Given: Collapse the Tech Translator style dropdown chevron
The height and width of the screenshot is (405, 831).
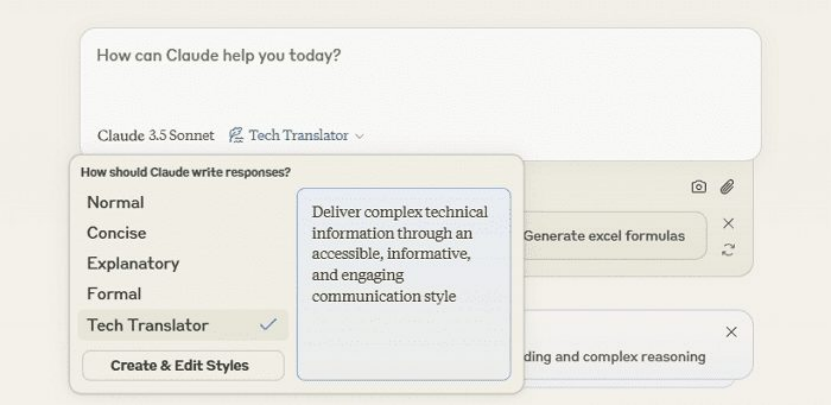Looking at the screenshot, I should pos(359,136).
